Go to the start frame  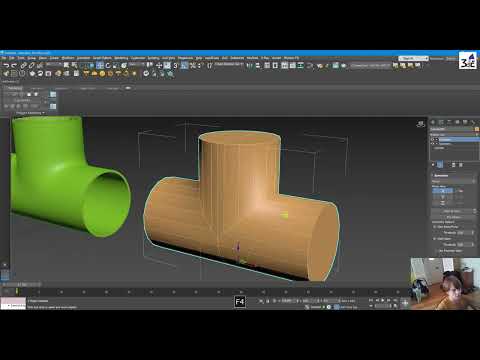[x=371, y=300]
